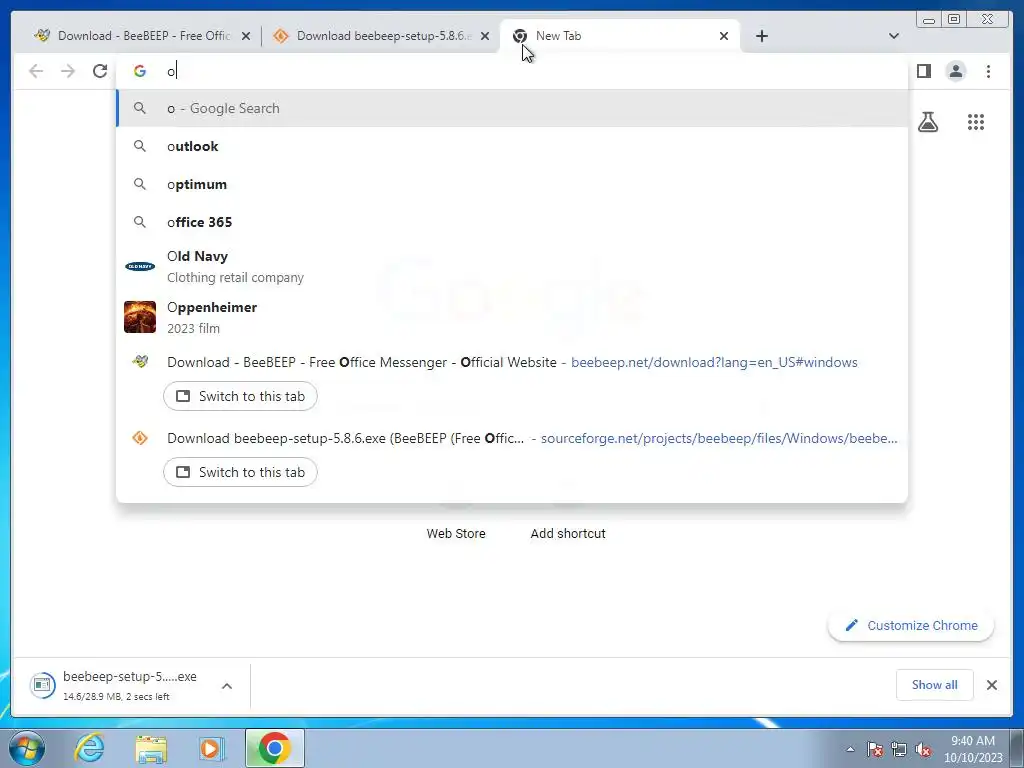This screenshot has height=768, width=1024.
Task: Click the Chrome icon in the taskbar
Action: 274,748
